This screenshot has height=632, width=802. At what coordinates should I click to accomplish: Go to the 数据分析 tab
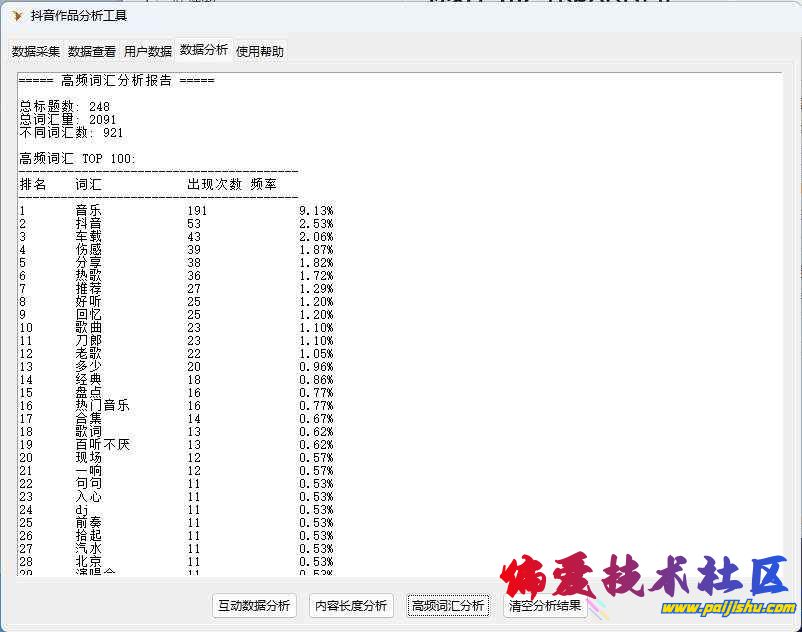(204, 50)
